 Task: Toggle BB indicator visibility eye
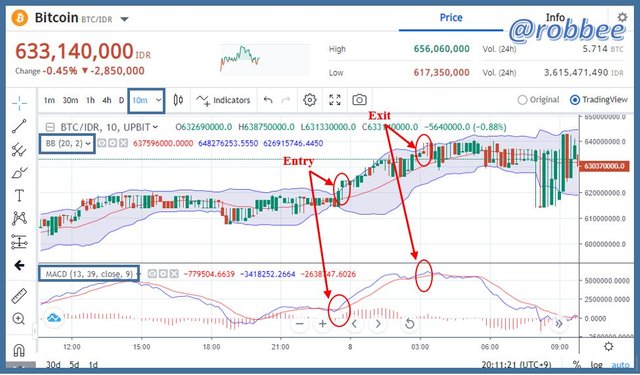point(102,143)
